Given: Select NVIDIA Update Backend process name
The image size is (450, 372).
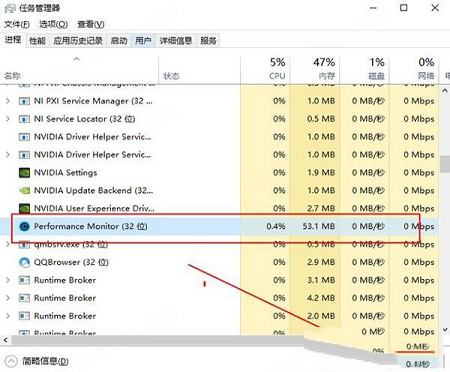Looking at the screenshot, I should (x=93, y=191).
